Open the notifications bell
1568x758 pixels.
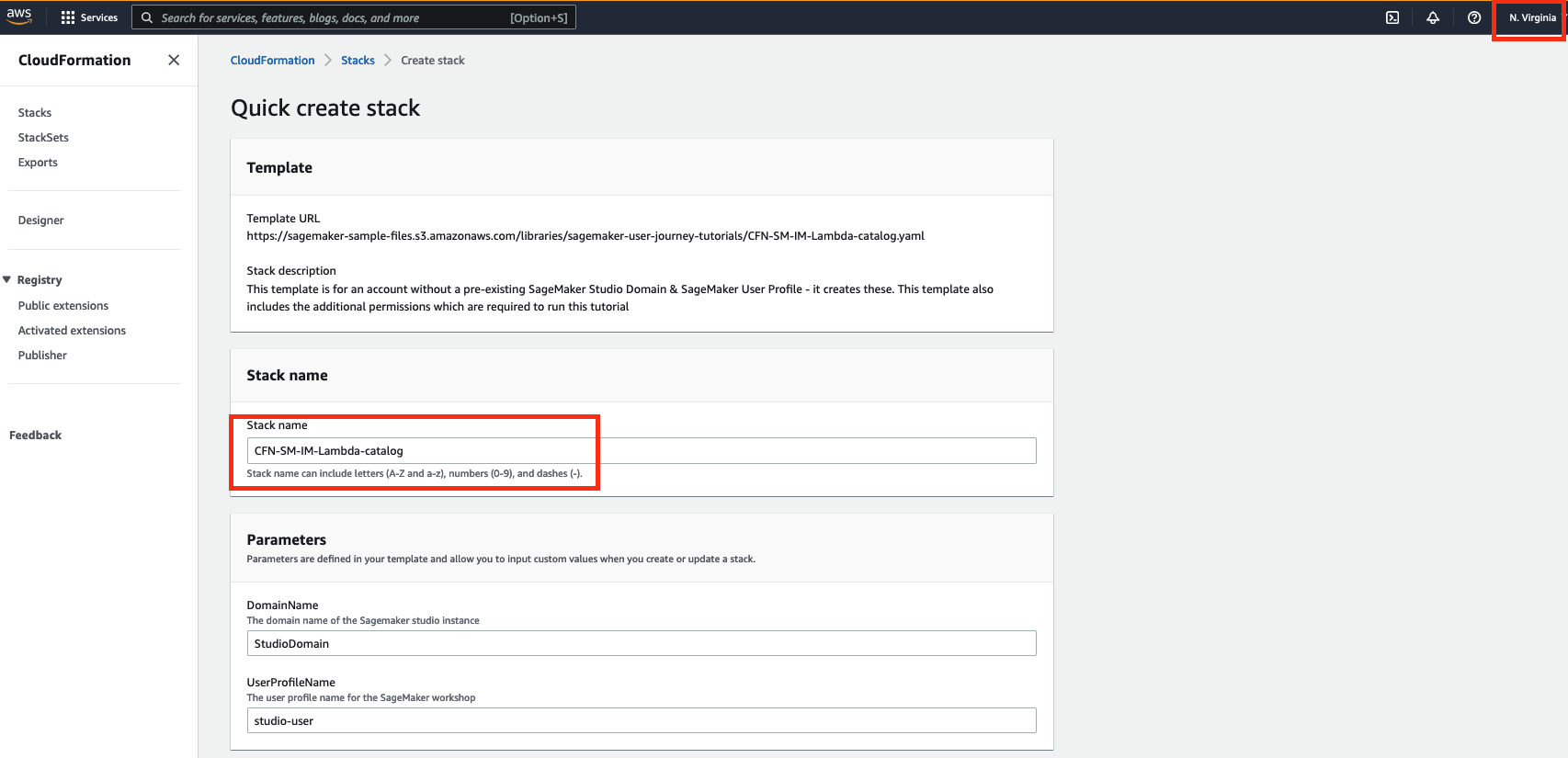[1433, 17]
